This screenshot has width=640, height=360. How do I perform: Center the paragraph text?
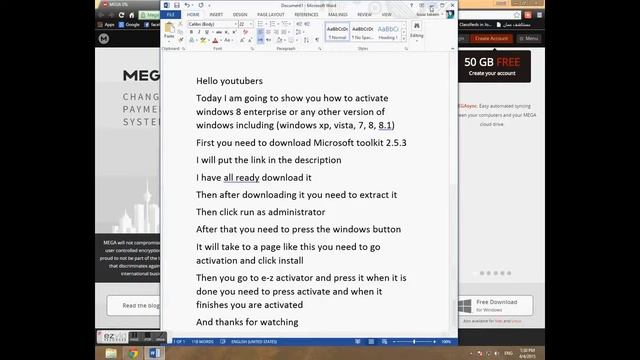coord(268,32)
